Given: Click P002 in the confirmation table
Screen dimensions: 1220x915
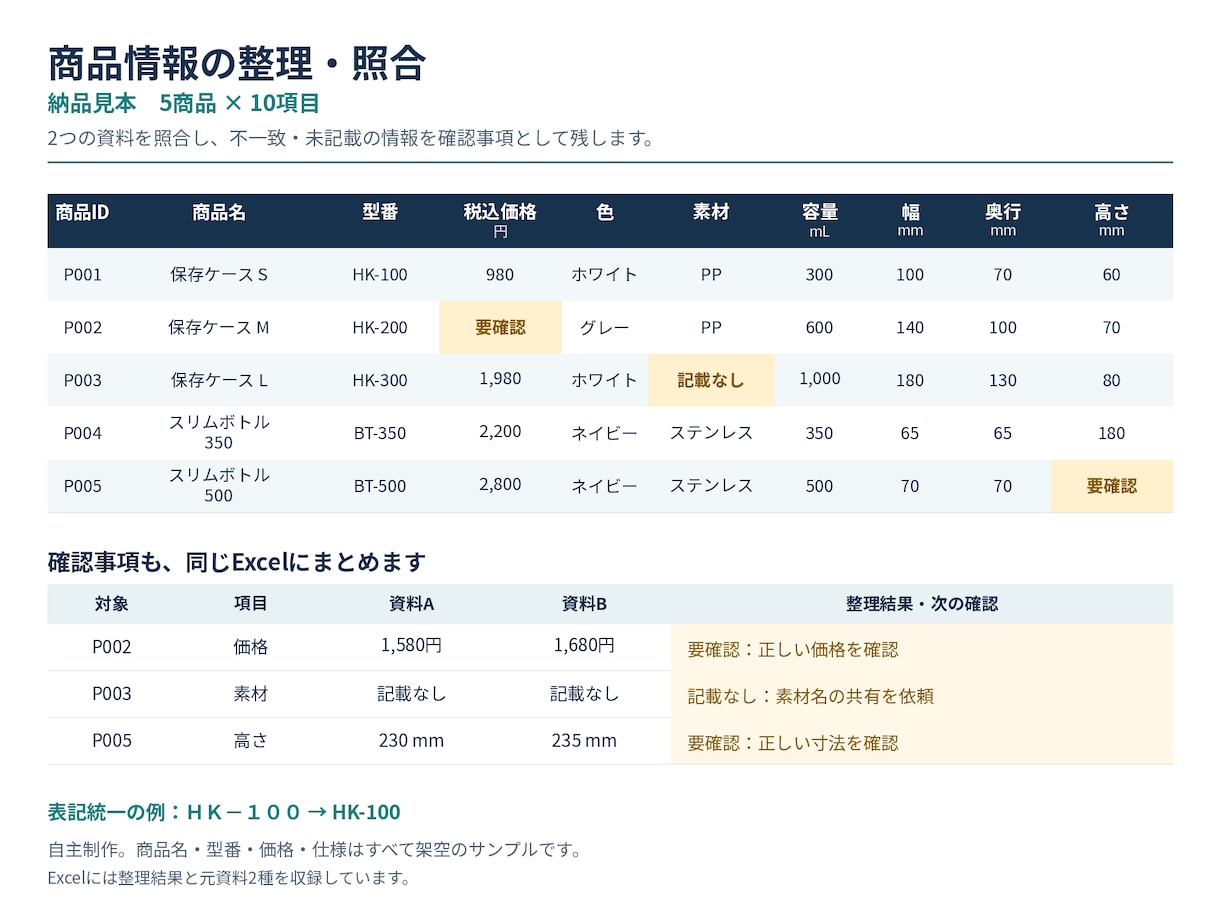Looking at the screenshot, I should point(112,647).
